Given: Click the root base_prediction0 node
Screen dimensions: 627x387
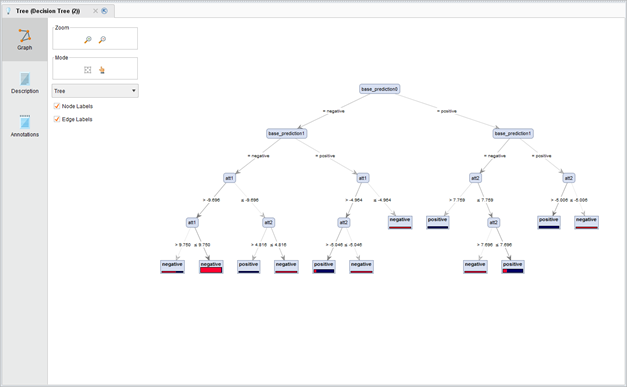Looking at the screenshot, I should 379,89.
